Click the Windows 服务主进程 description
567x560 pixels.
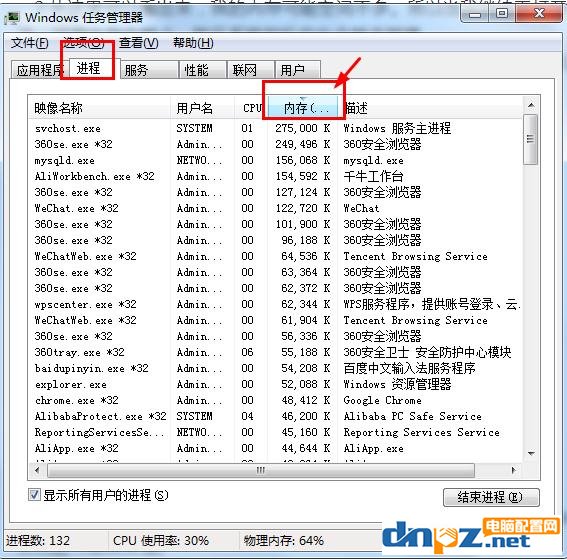(397, 128)
